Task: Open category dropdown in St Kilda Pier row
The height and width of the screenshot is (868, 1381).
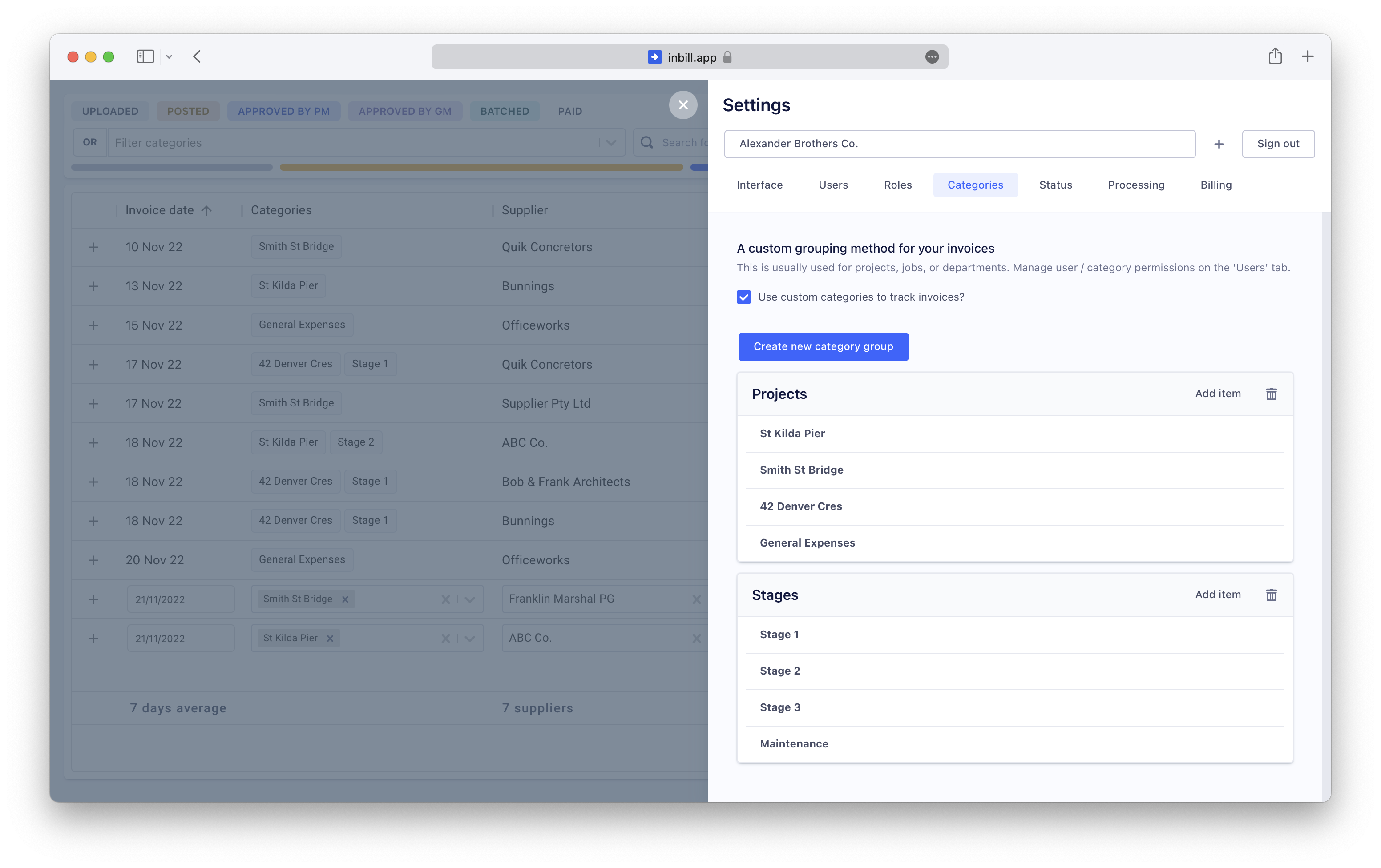Action: [470, 638]
